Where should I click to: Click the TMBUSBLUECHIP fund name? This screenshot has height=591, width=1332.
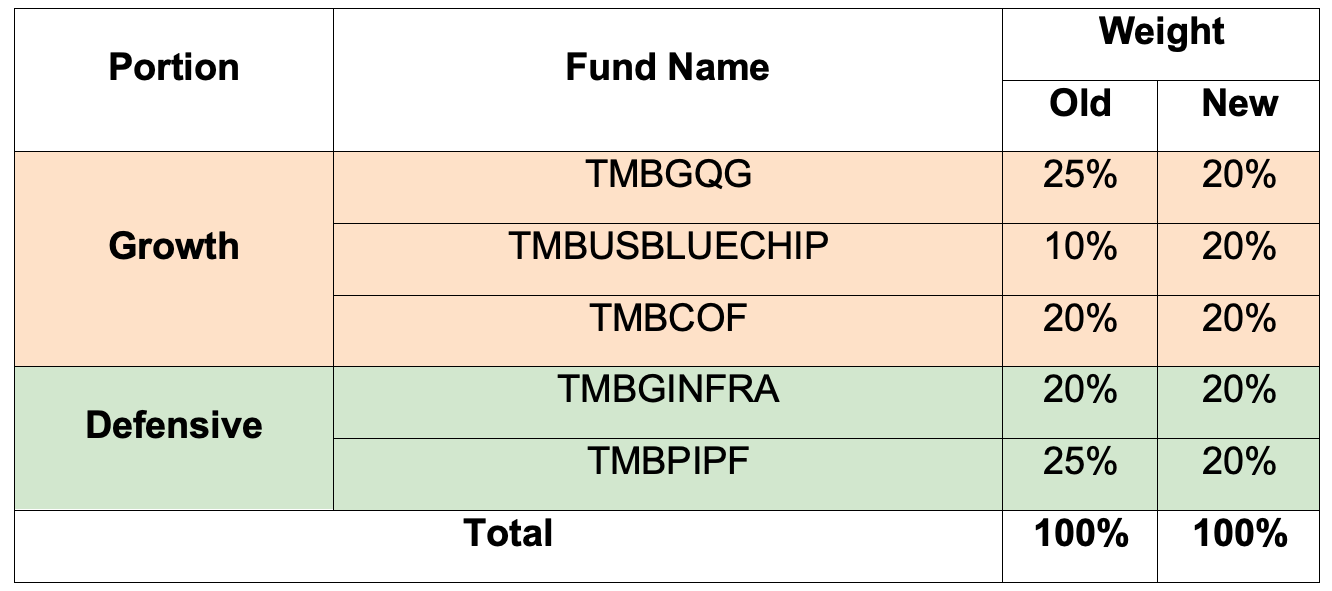click(668, 247)
